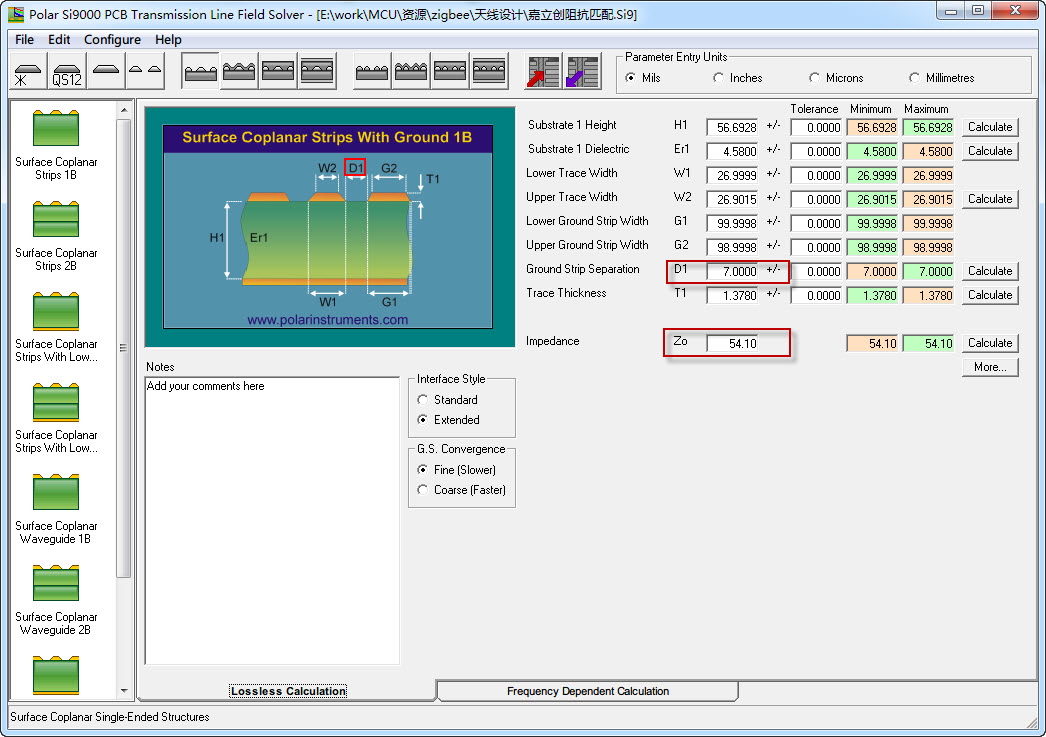Image resolution: width=1046 pixels, height=737 pixels.
Task: Click the G1 lower ground strip width field
Action: (x=732, y=223)
